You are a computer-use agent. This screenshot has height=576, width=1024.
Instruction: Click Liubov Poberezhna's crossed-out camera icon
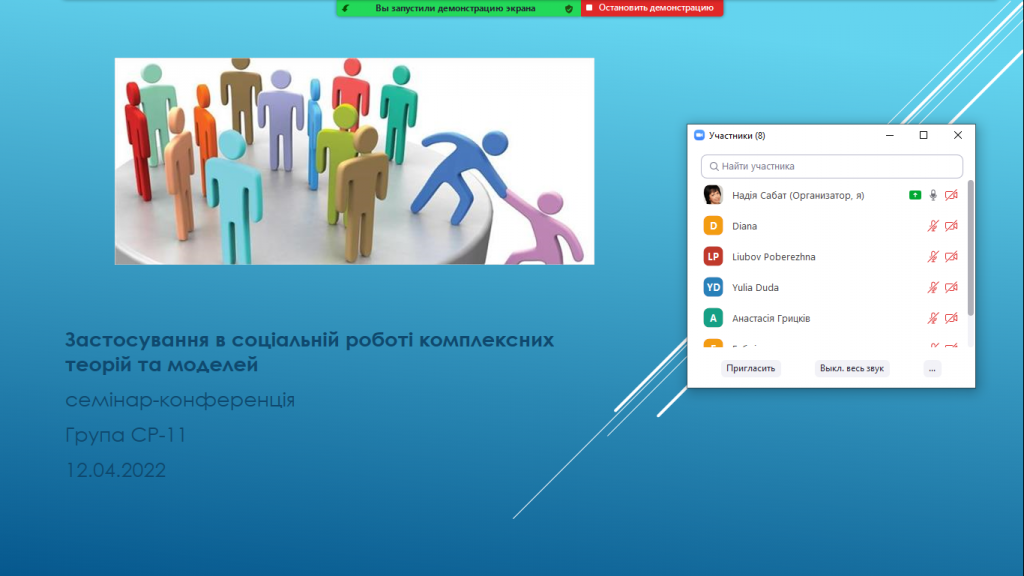(x=951, y=257)
